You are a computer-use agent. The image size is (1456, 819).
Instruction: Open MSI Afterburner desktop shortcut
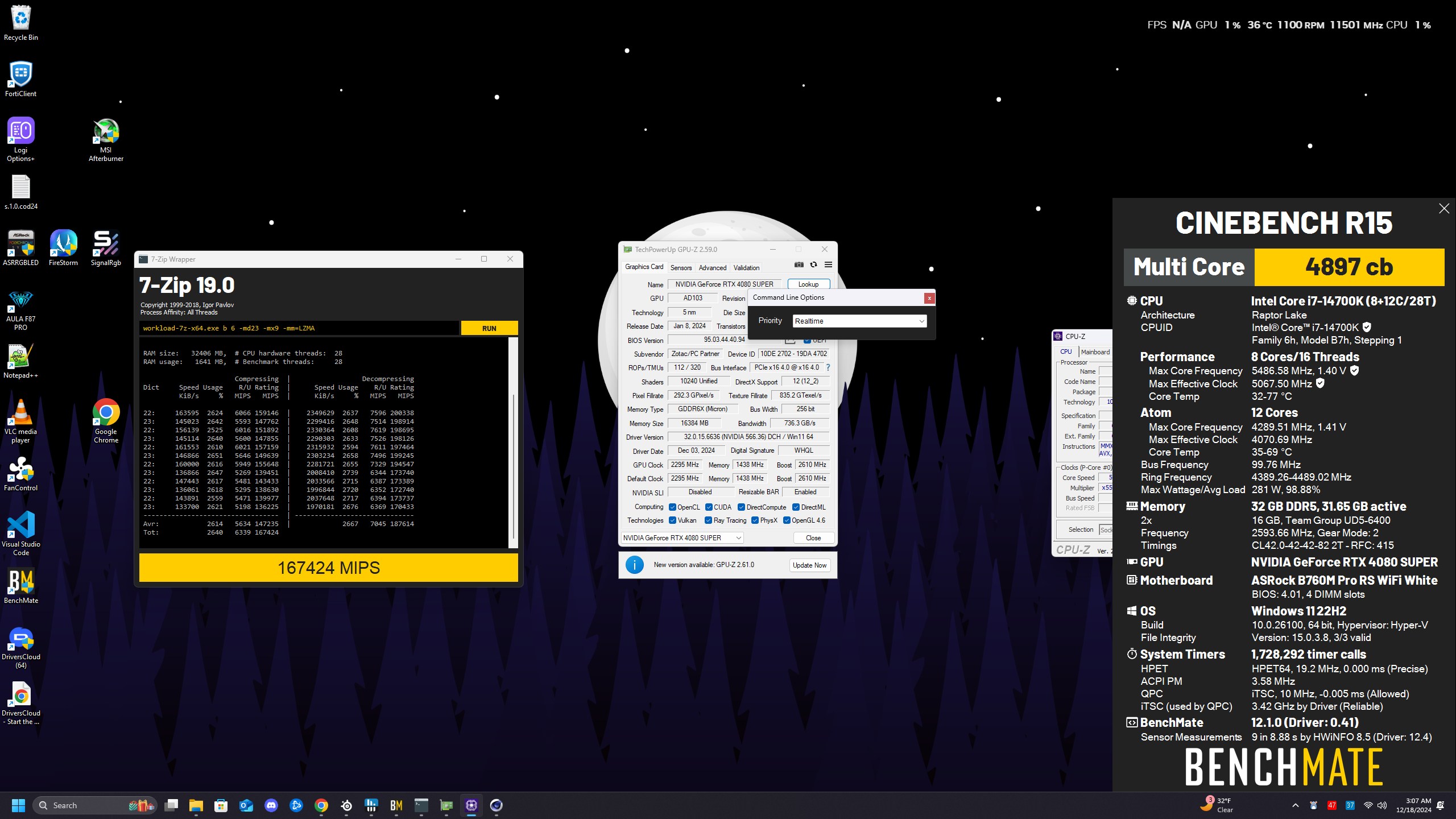pos(106,140)
